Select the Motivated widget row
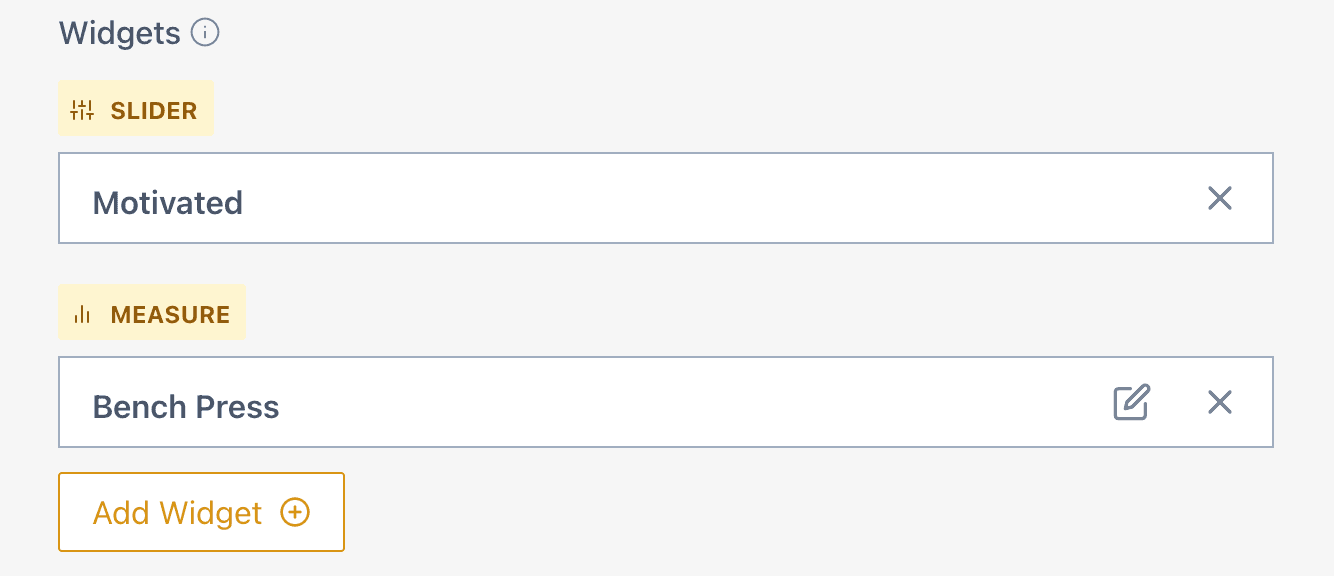This screenshot has width=1334, height=576. 666,198
